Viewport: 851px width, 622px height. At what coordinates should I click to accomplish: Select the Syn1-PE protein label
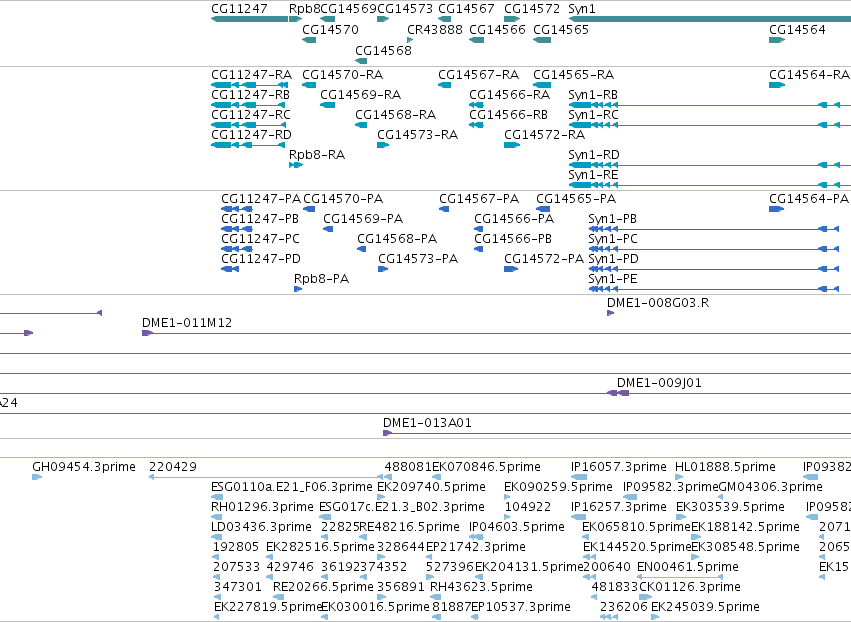click(613, 279)
